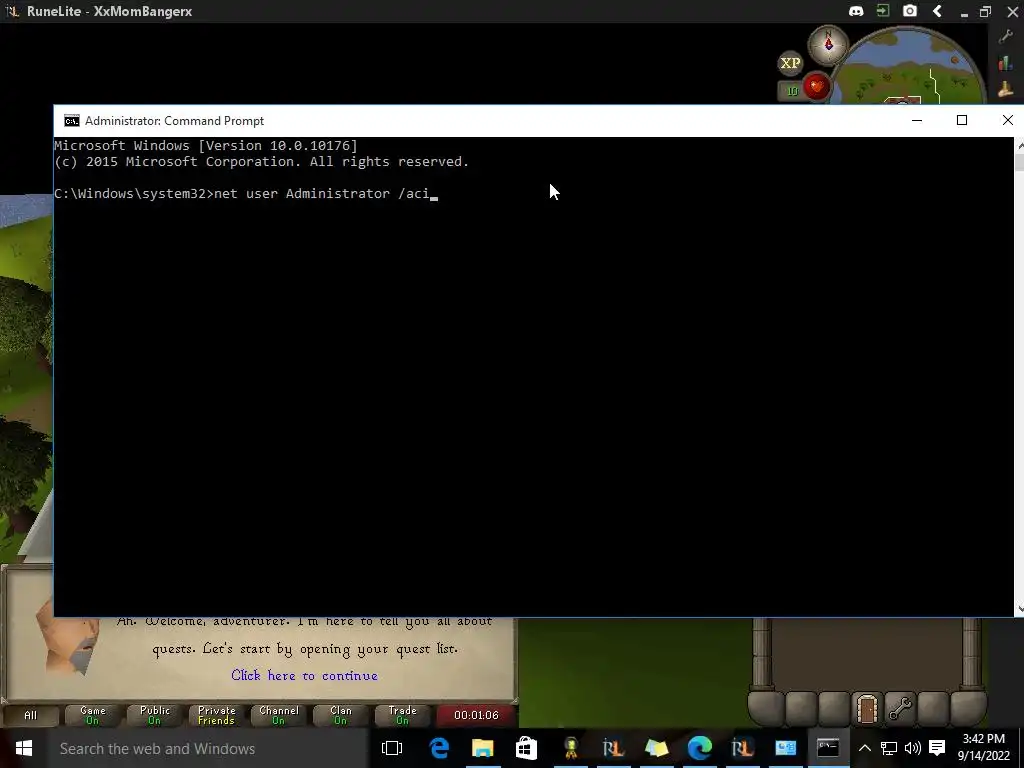Open RuneLite configuration wrench icon

point(1006,37)
